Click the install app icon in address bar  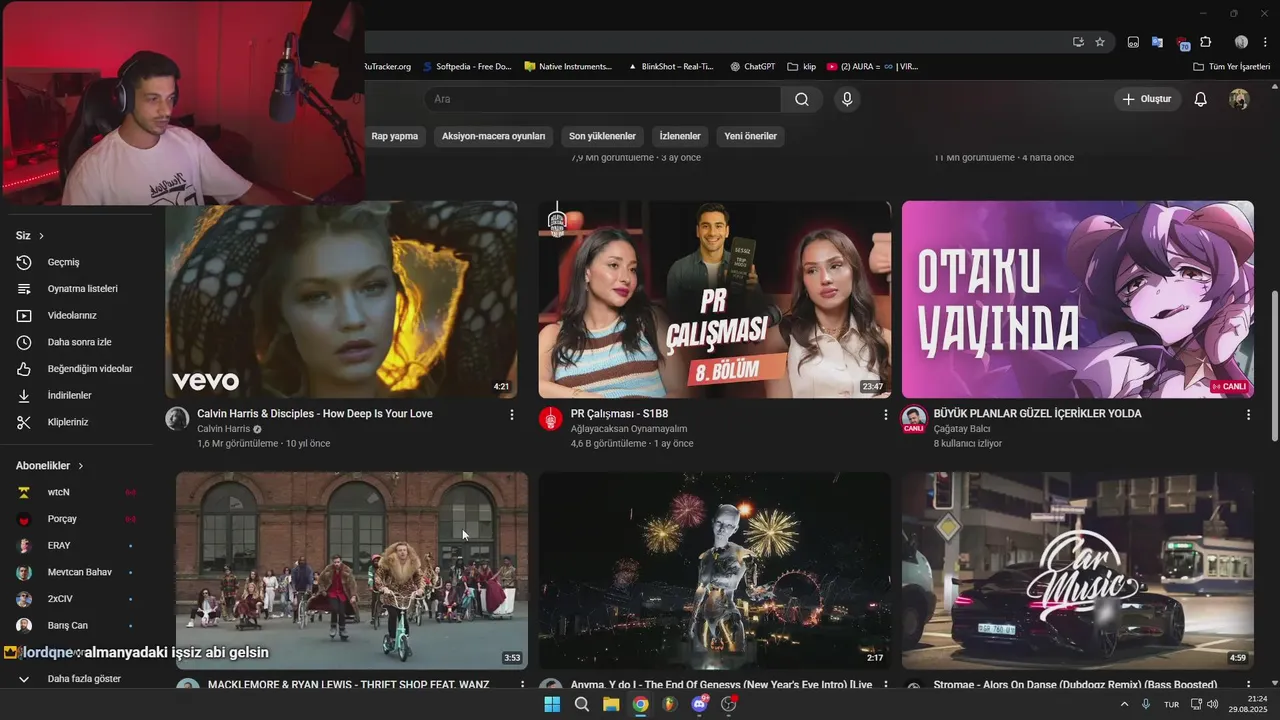[x=1078, y=42]
